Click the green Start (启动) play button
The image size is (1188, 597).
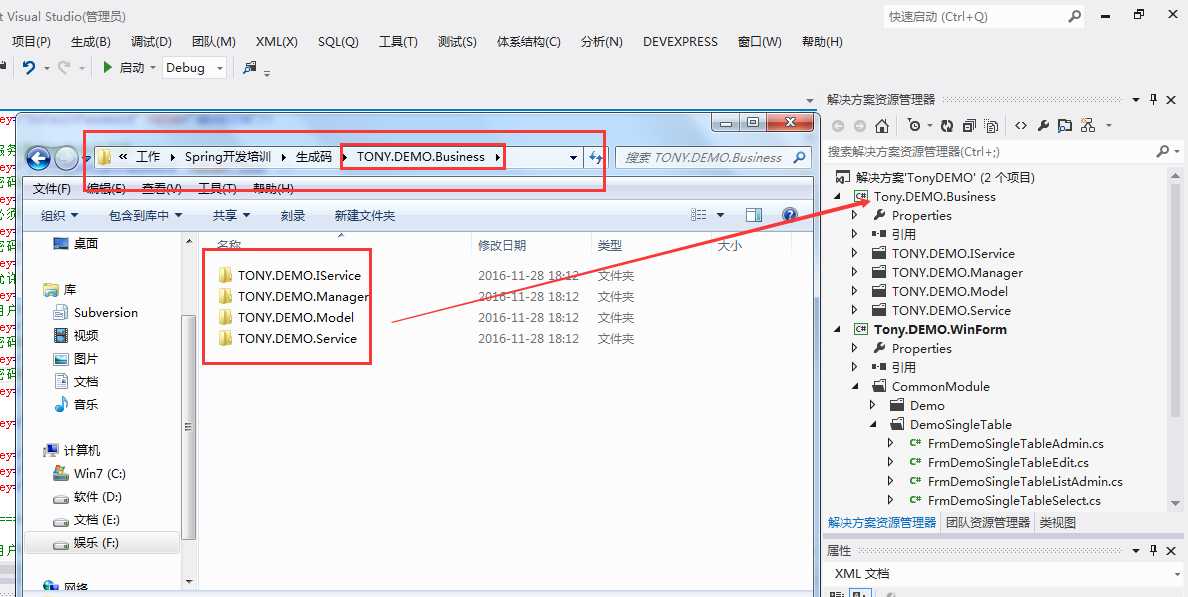108,67
